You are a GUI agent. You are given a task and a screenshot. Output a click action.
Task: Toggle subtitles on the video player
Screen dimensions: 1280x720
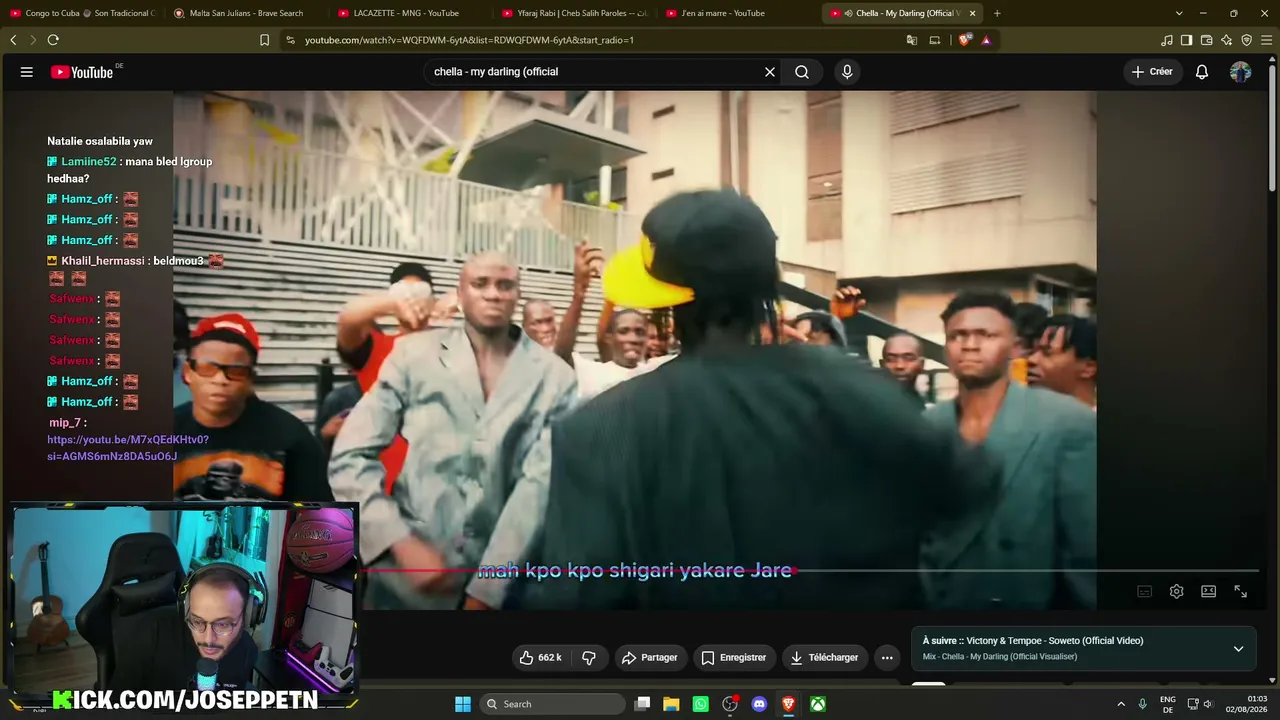1145,591
